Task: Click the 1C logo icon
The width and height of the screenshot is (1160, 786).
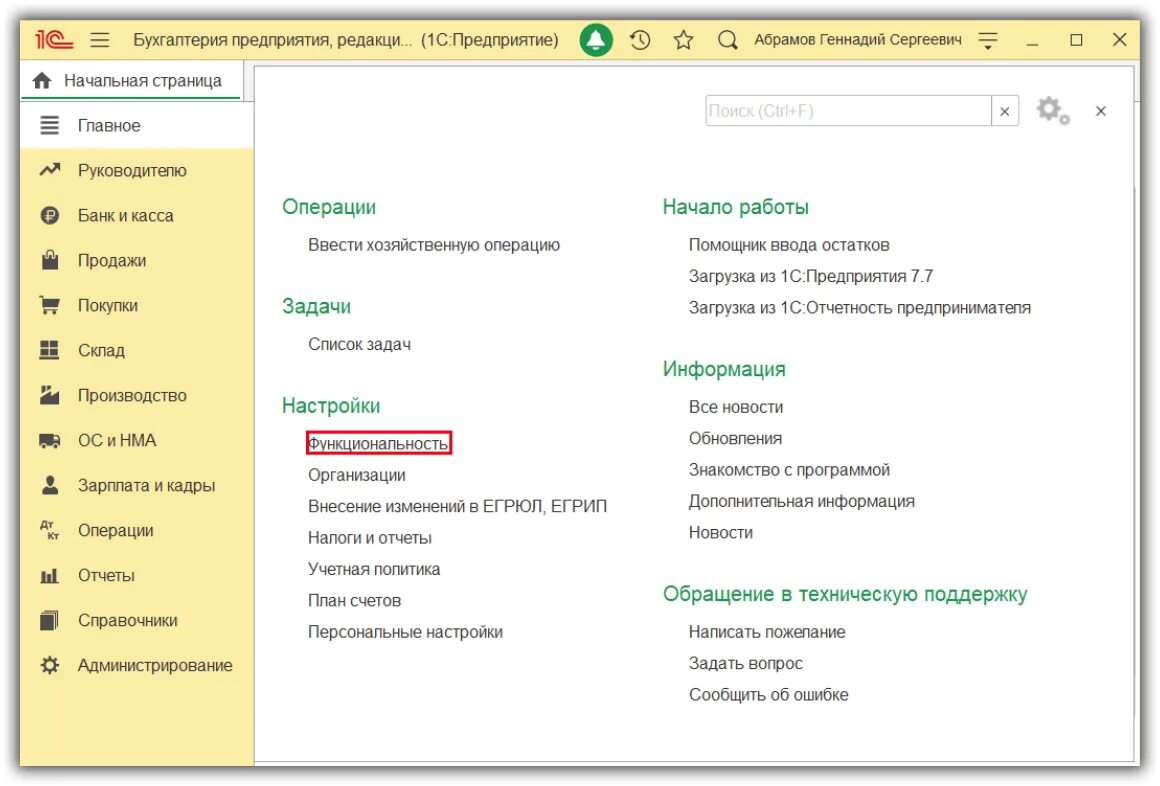Action: [x=54, y=40]
